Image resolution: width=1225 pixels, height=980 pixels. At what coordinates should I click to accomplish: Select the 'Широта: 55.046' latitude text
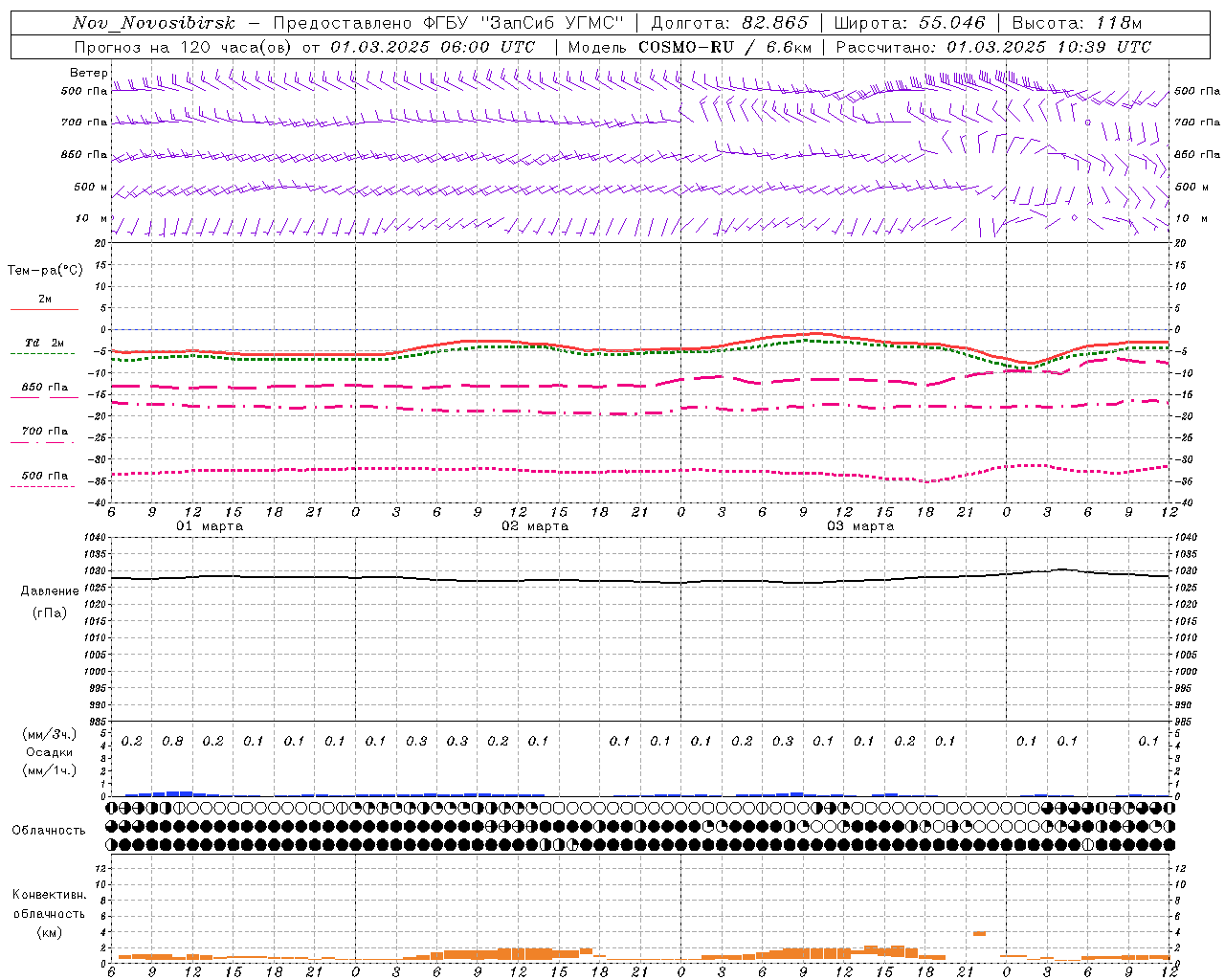[909, 23]
